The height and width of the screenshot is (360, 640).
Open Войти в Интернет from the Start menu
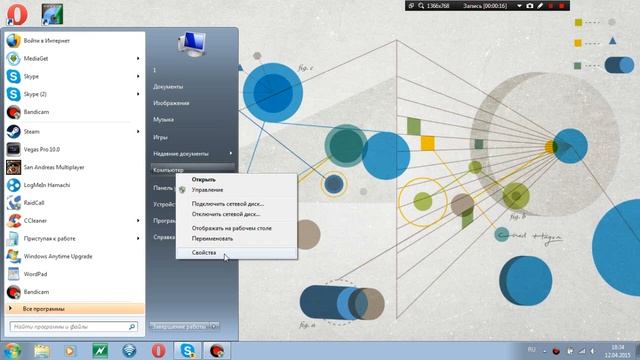pos(74,41)
